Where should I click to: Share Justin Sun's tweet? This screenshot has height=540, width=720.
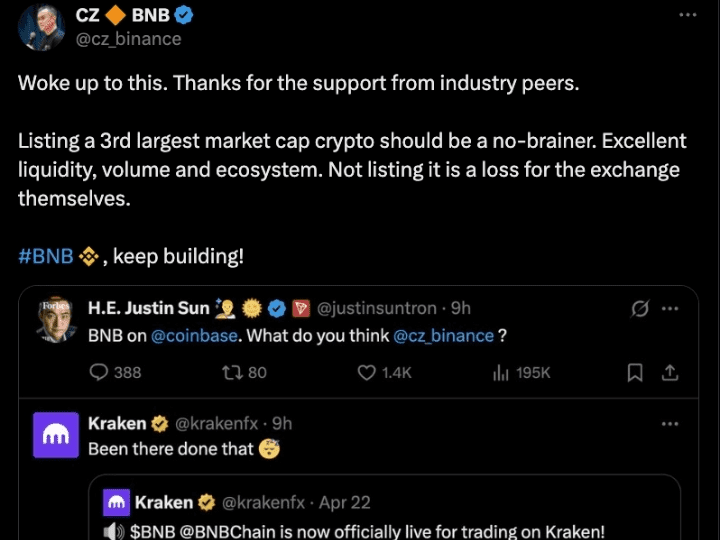[x=671, y=372]
